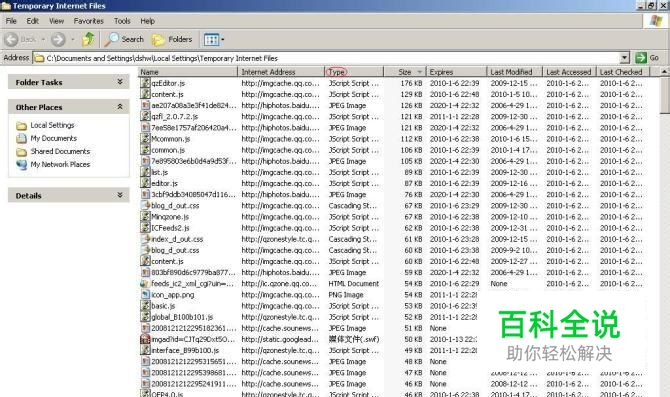This screenshot has height=397, width=670.
Task: Select the interface_B99b100.js file icon
Action: click(145, 350)
